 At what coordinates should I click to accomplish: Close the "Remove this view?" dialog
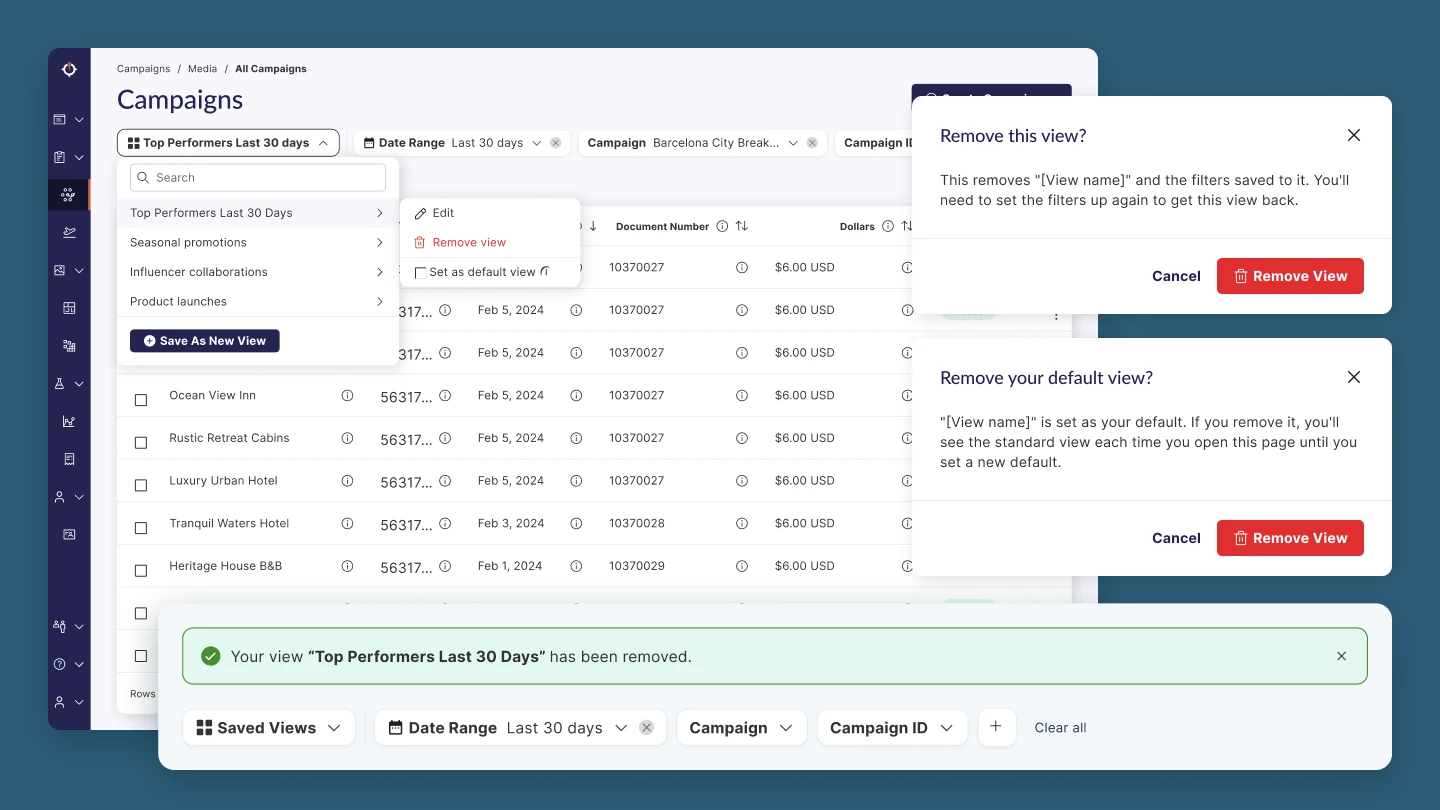pyautogui.click(x=1354, y=135)
